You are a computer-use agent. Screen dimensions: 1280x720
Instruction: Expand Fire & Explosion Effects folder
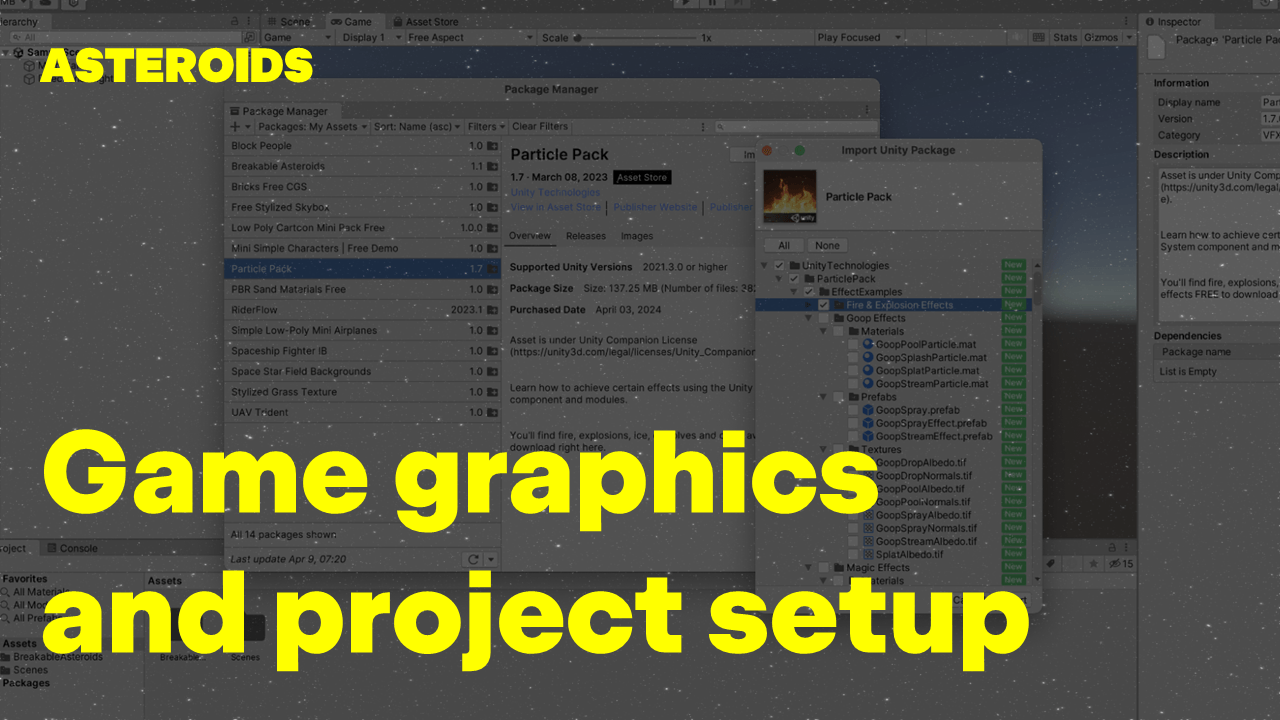[808, 305]
